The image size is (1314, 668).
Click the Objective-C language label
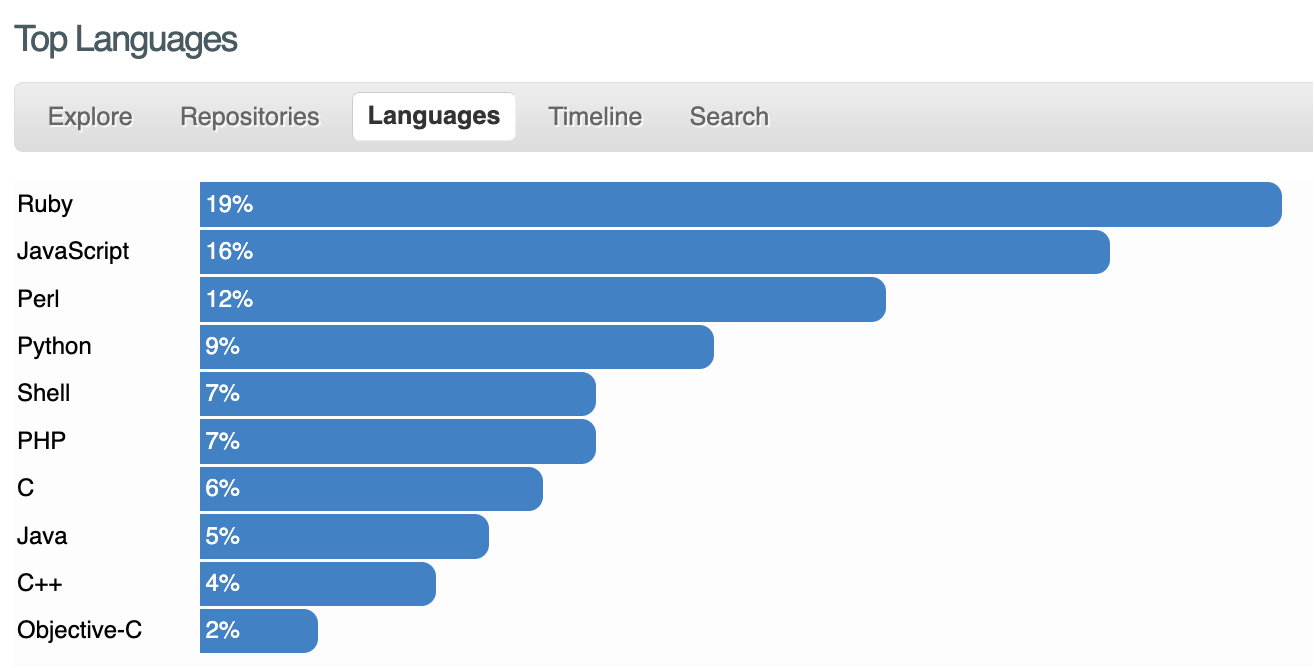[x=79, y=631]
